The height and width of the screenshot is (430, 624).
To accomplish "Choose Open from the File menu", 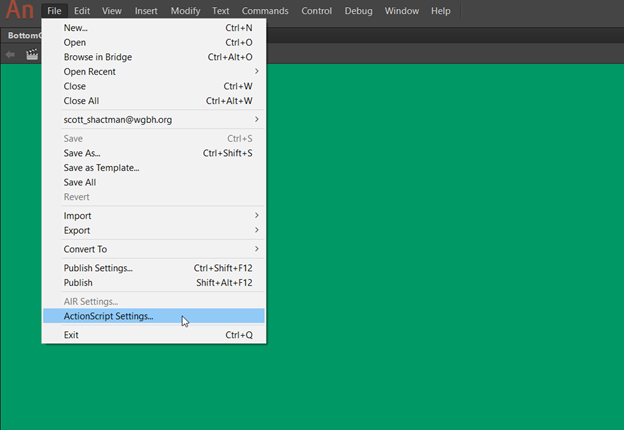I will [x=154, y=43].
